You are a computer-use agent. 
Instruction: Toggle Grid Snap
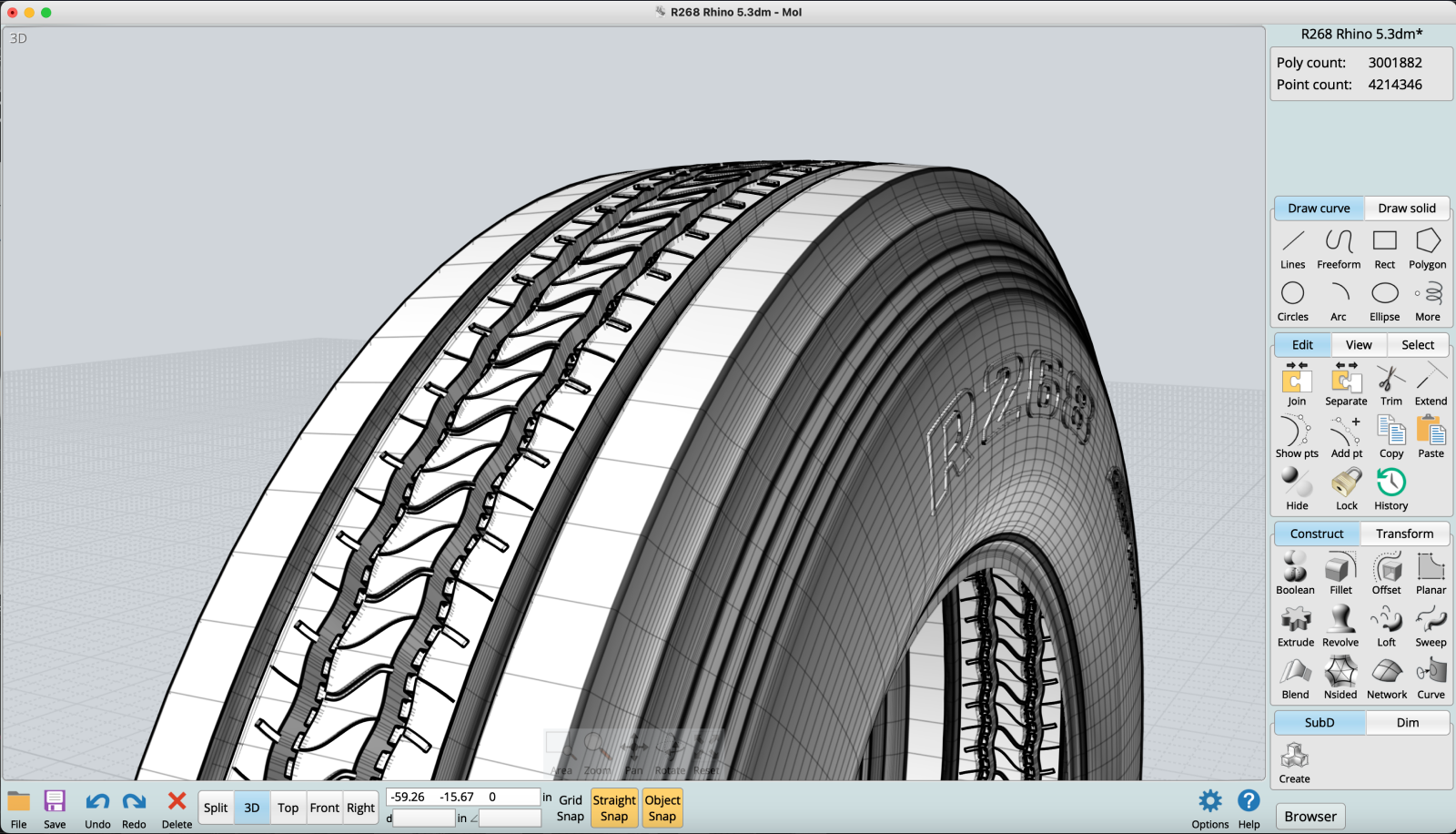[x=571, y=808]
